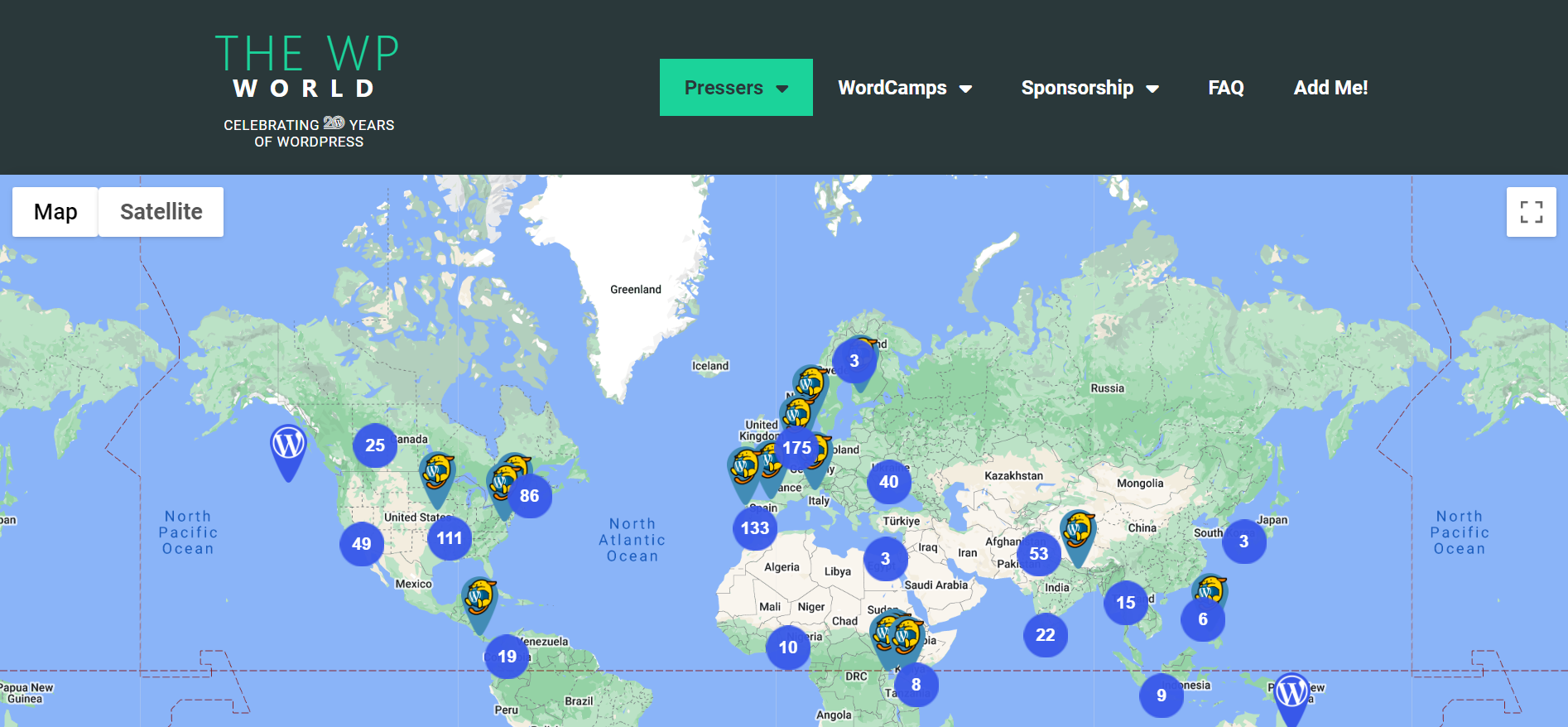1568x727 pixels.
Task: Click the Angola map label
Action: [x=834, y=715]
